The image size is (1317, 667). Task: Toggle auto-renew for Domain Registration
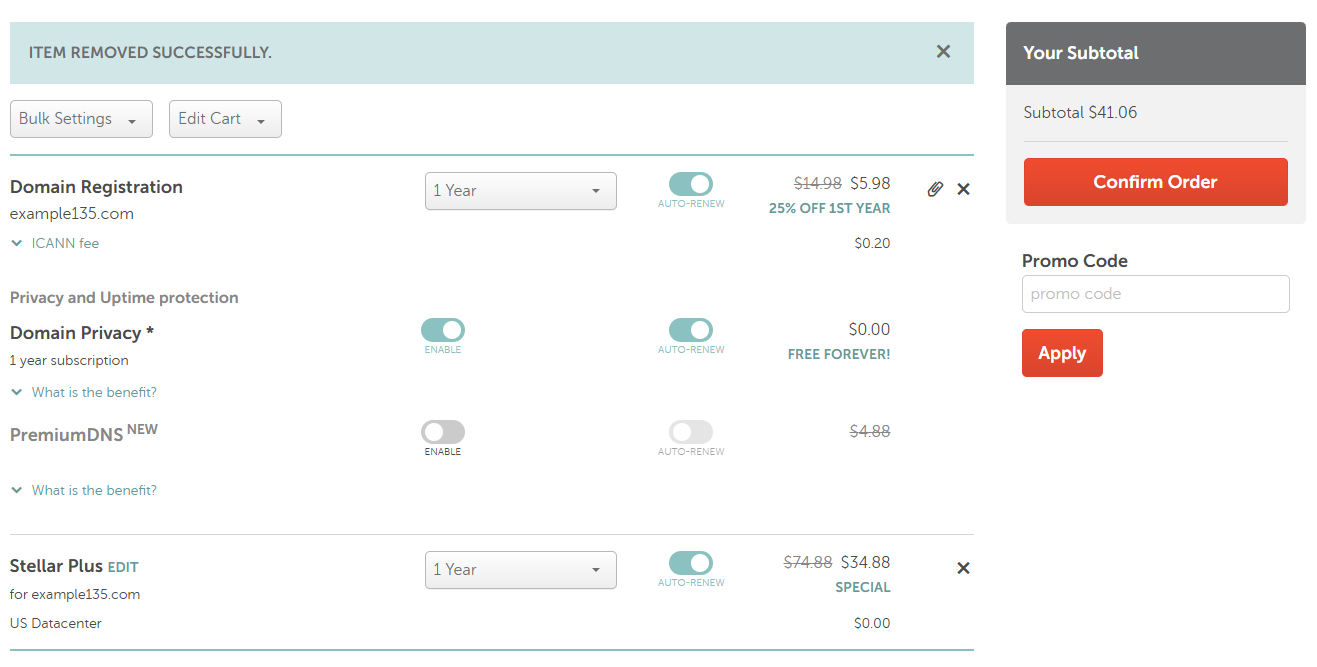coord(691,184)
